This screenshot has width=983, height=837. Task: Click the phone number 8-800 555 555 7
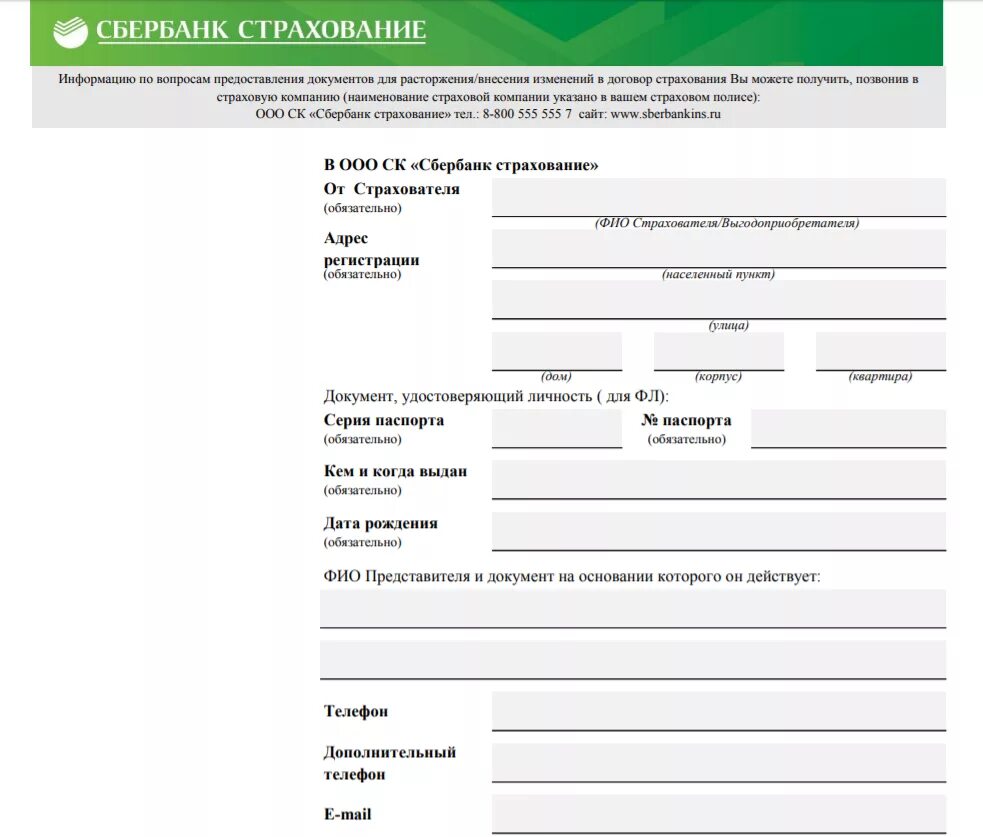[527, 114]
